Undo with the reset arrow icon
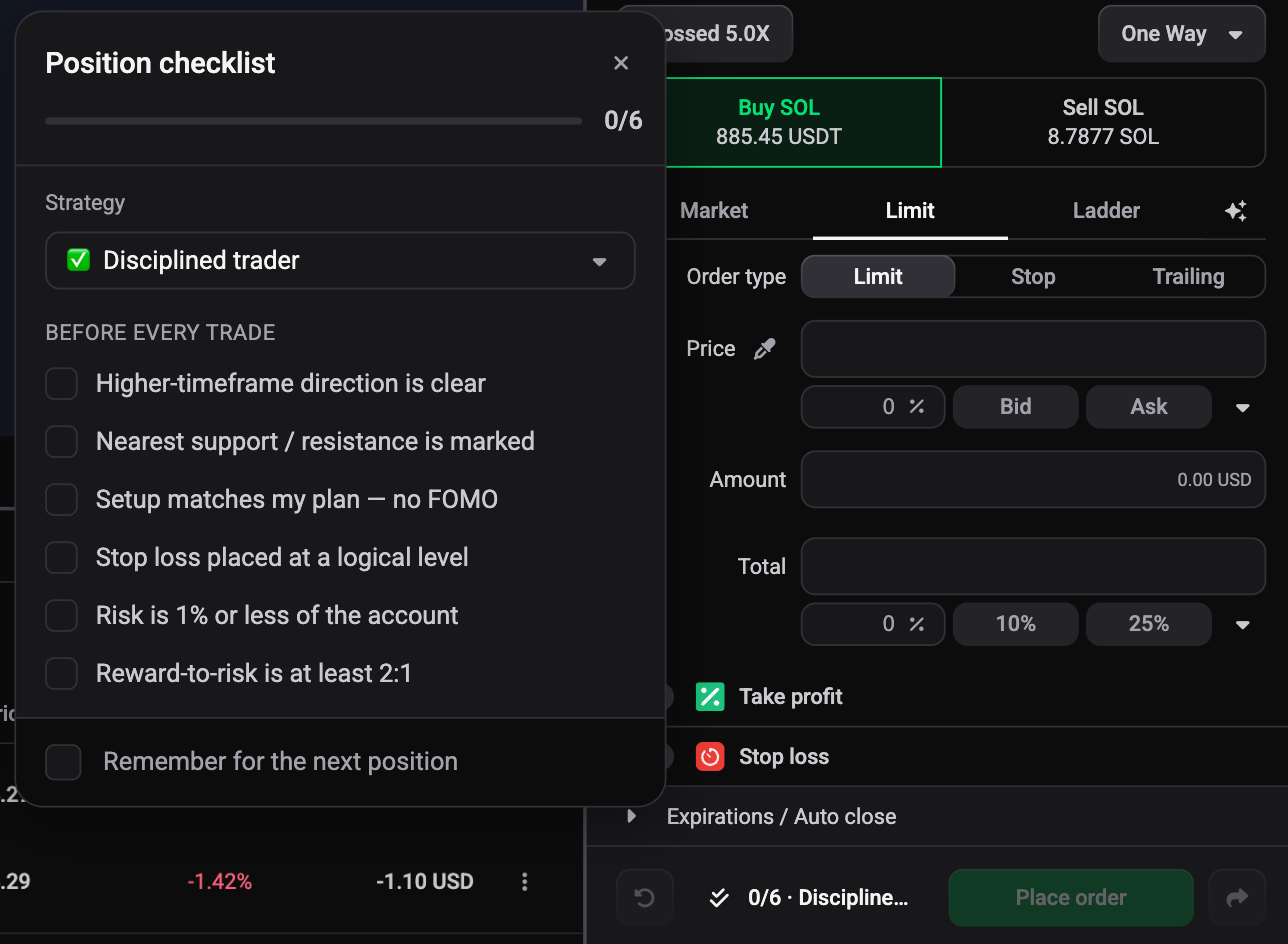This screenshot has width=1288, height=944. 645,898
